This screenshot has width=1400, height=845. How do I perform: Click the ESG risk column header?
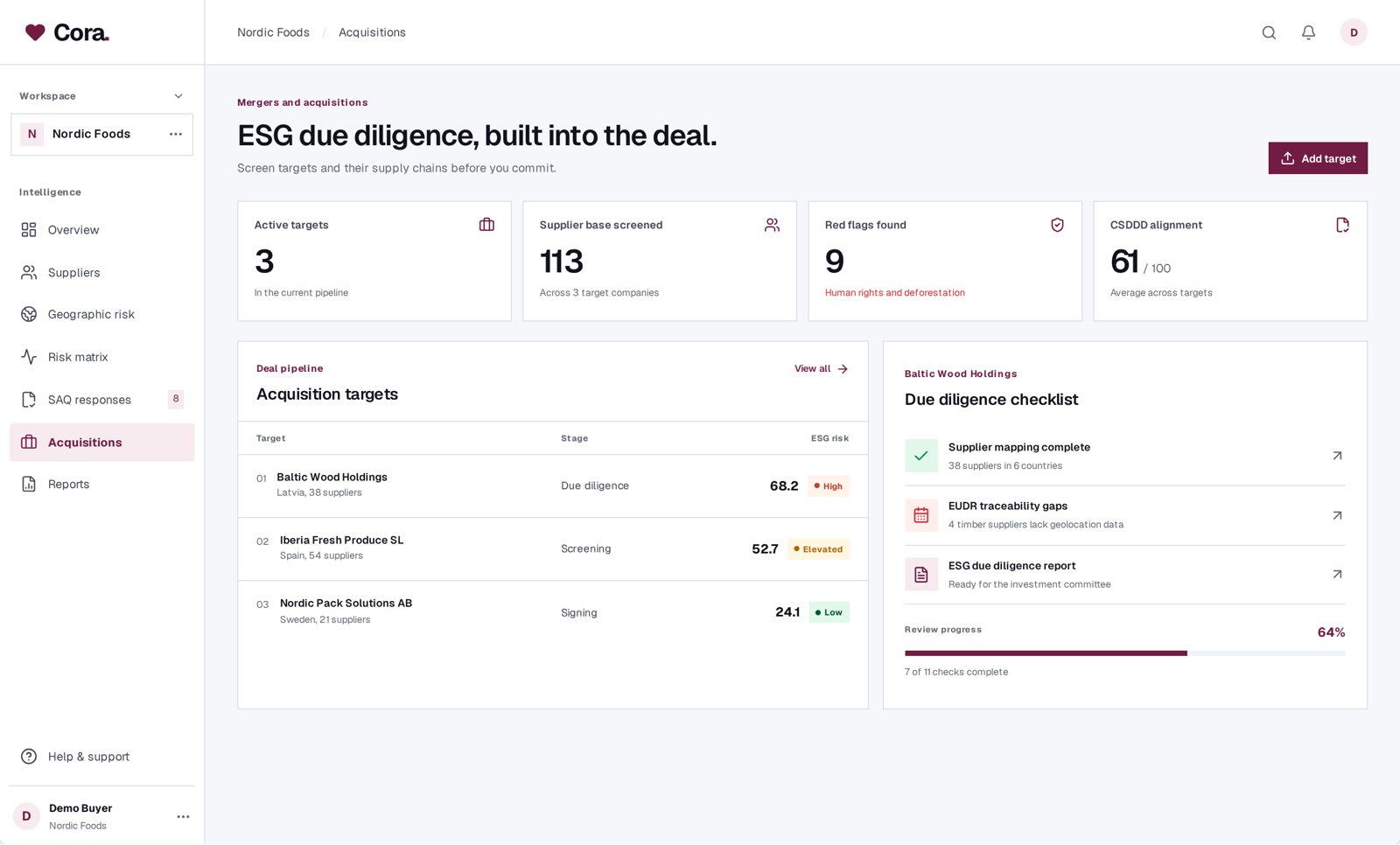pyautogui.click(x=829, y=438)
